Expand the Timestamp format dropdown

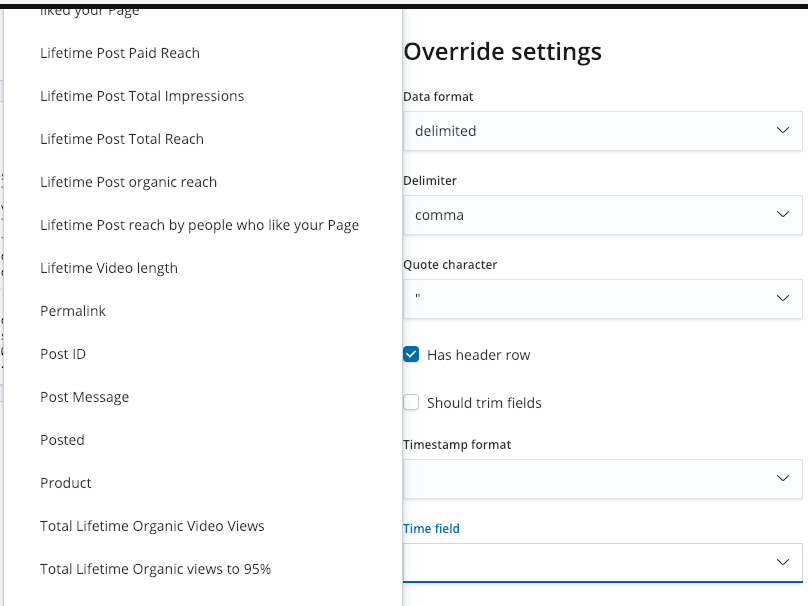click(603, 478)
